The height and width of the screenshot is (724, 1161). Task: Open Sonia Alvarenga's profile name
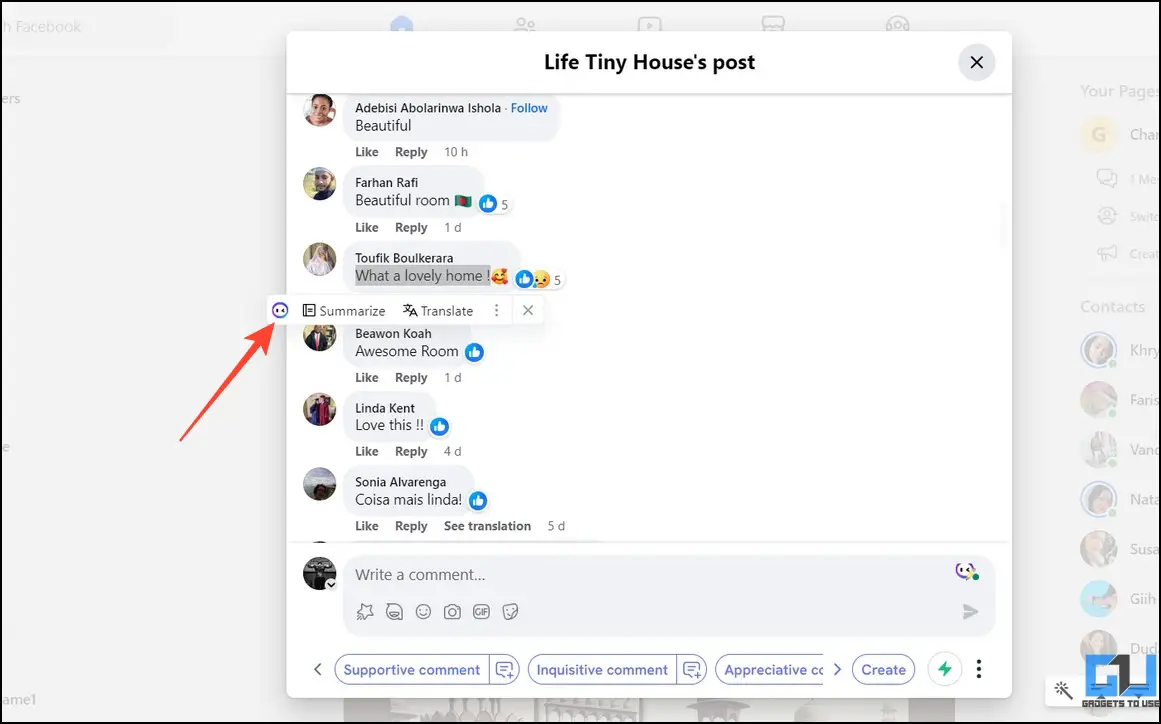click(401, 482)
